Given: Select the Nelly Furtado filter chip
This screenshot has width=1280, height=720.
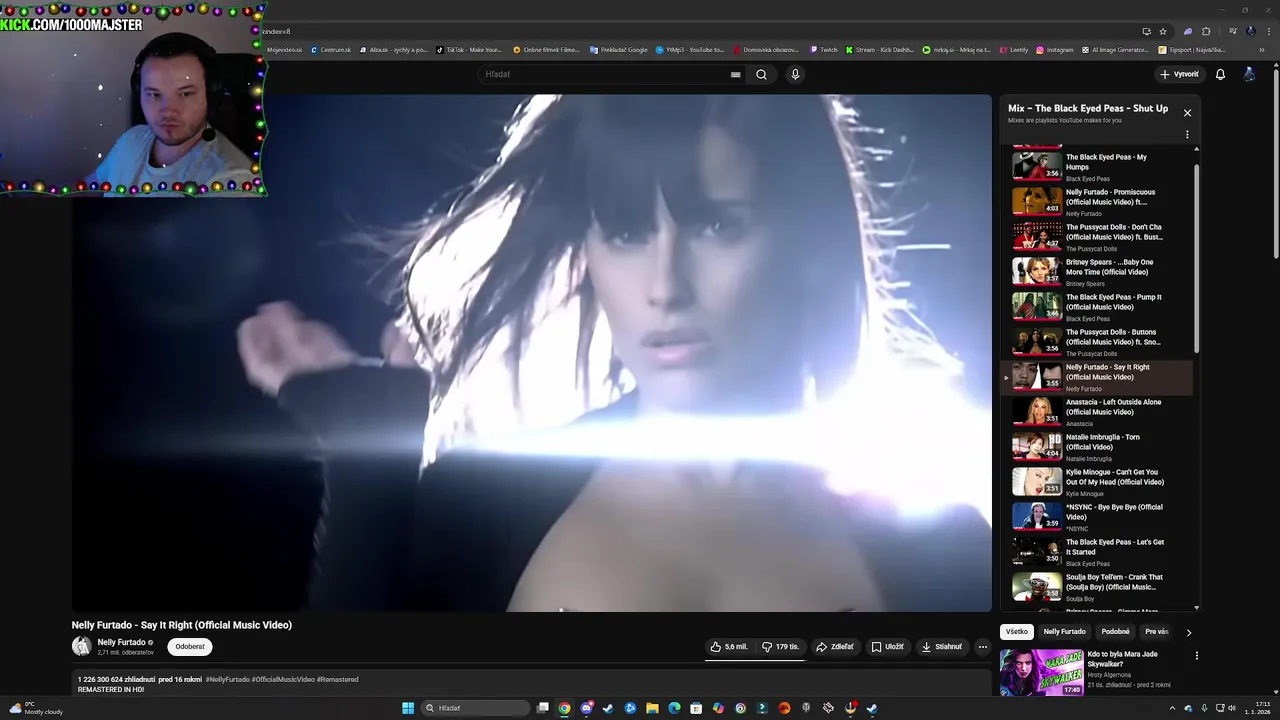Looking at the screenshot, I should (1064, 632).
